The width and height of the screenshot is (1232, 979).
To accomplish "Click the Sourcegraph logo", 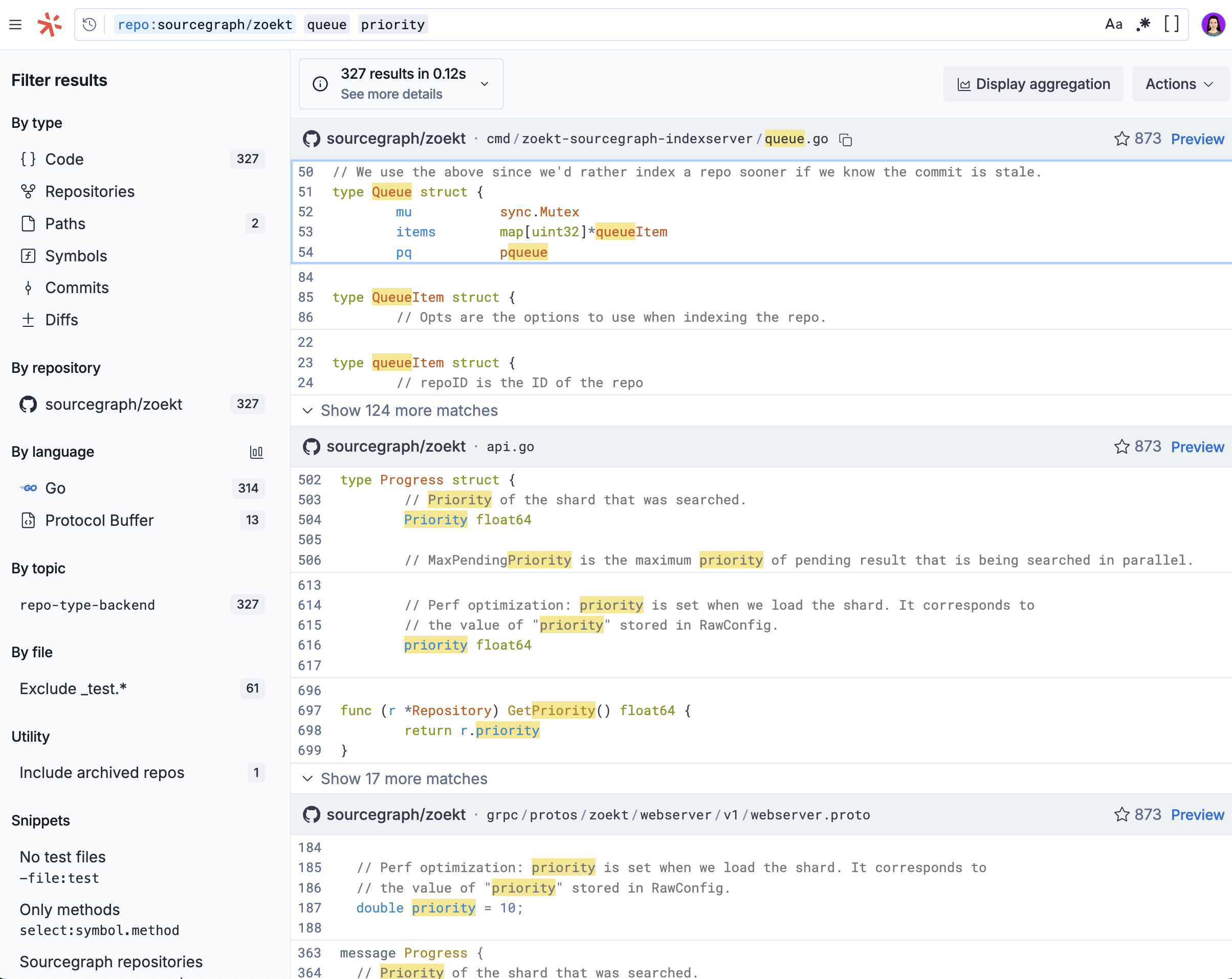I will (50, 25).
